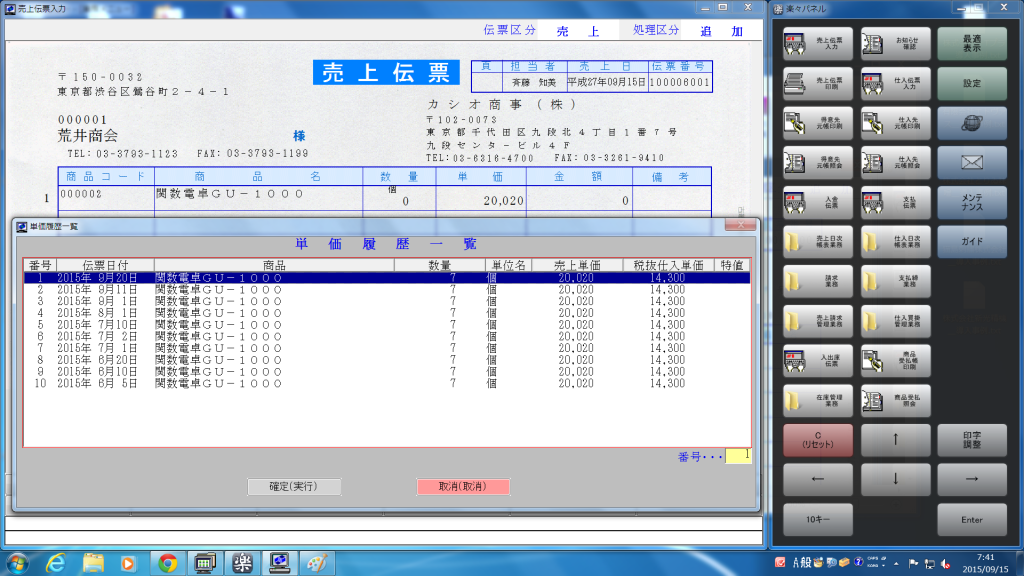Open Internet Explorer from the taskbar
The height and width of the screenshot is (576, 1024).
point(56,563)
